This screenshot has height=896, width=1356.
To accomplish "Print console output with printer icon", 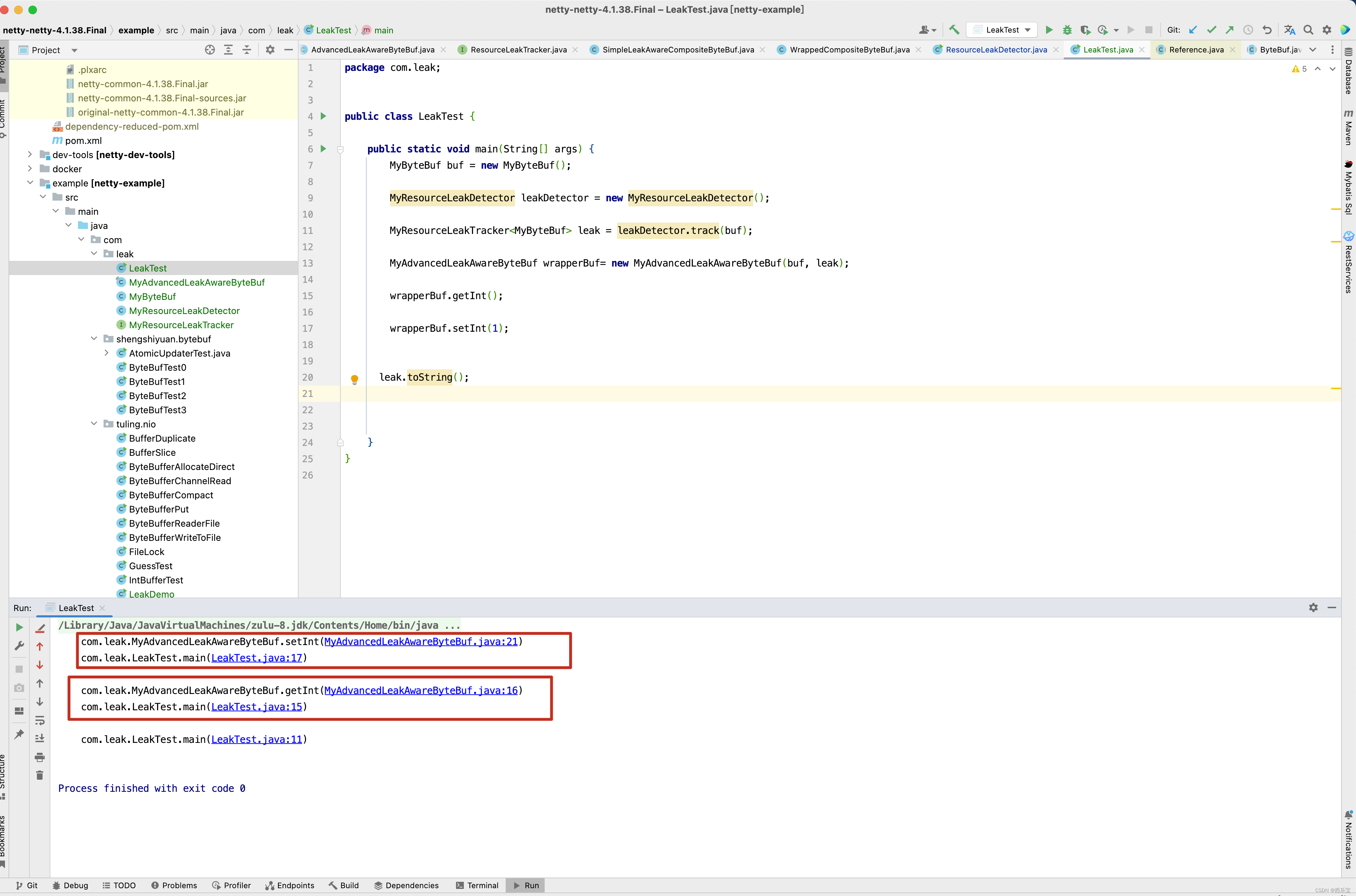I will (39, 757).
